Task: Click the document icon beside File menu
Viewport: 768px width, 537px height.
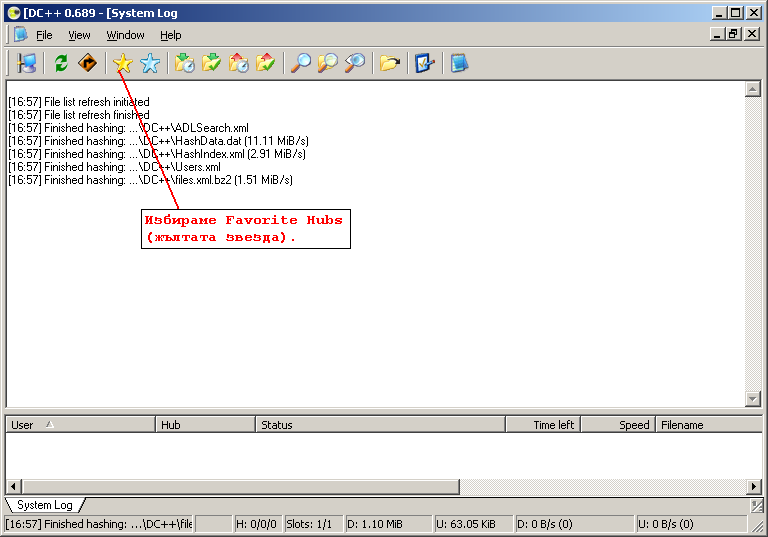Action: coord(21,35)
